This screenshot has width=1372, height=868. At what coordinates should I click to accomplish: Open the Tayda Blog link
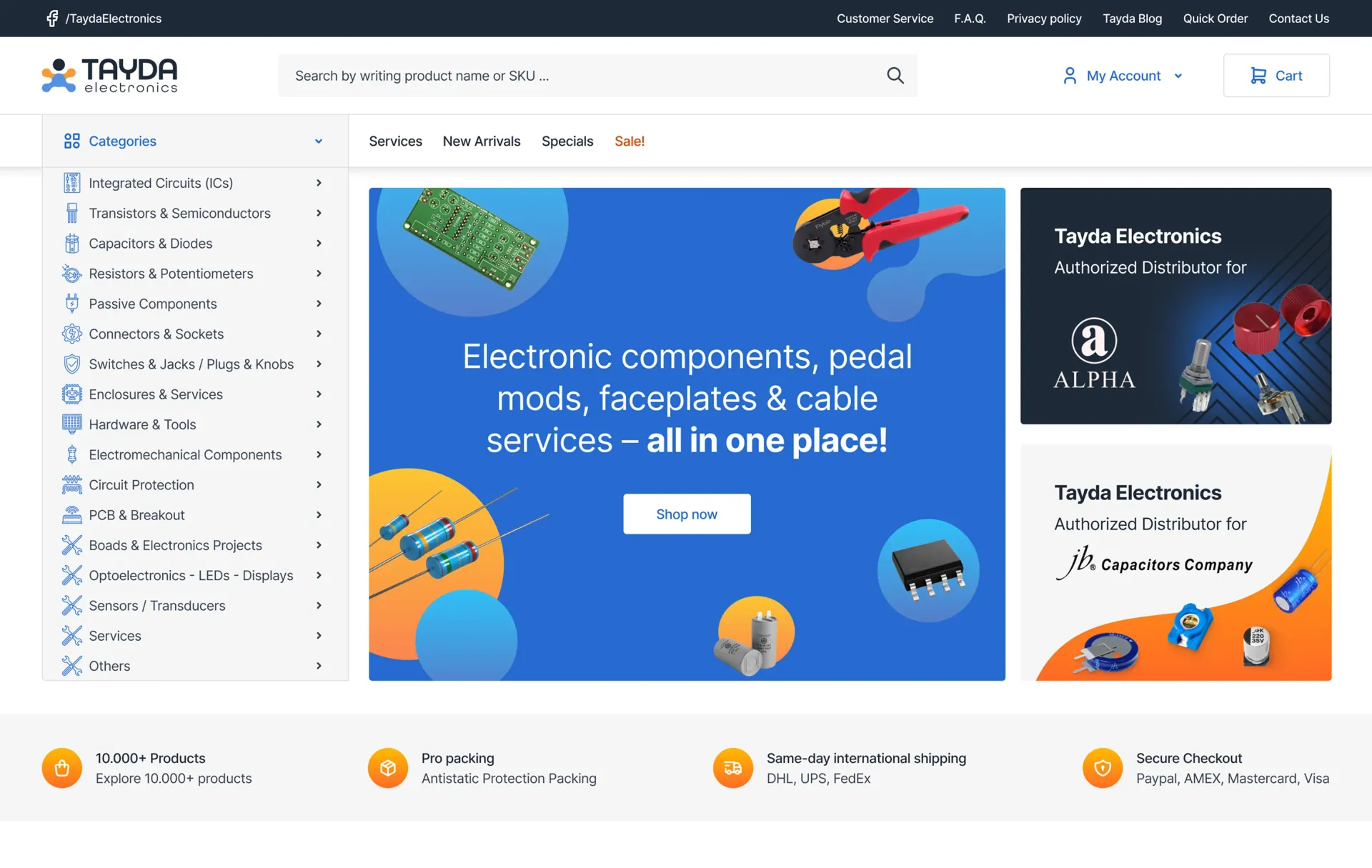pyautogui.click(x=1132, y=19)
